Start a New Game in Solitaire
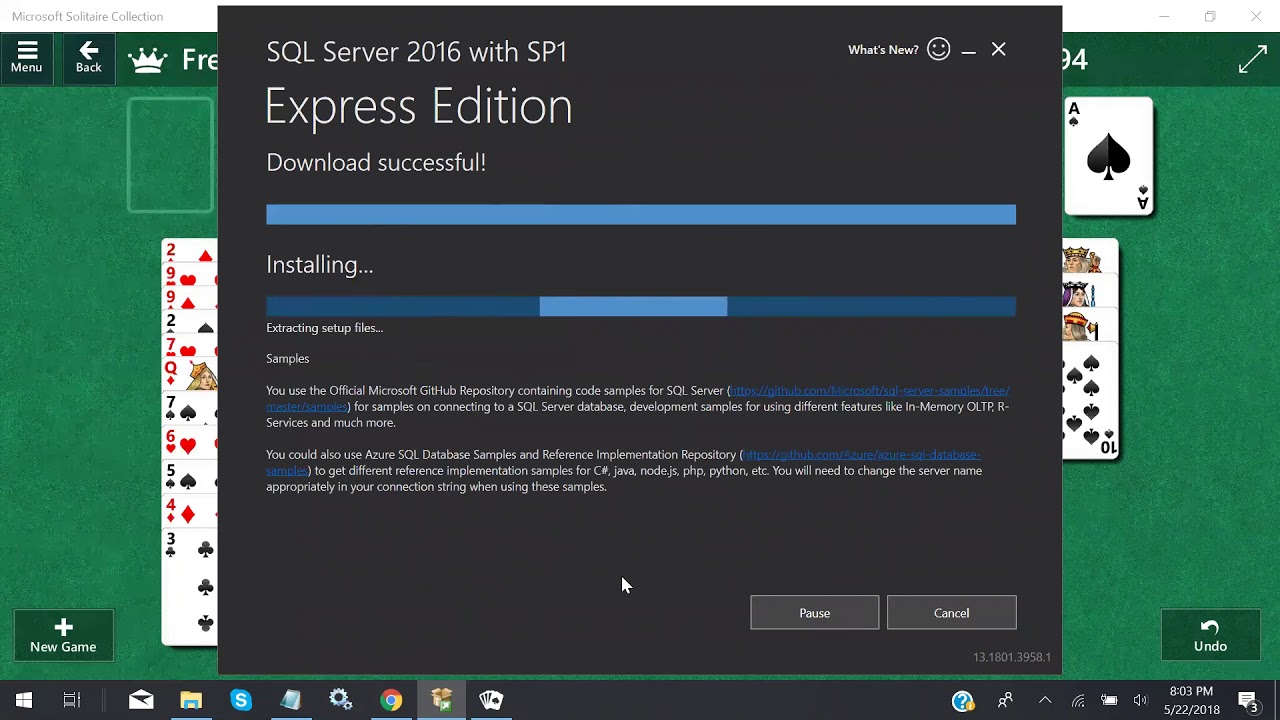1280x720 pixels. pyautogui.click(x=63, y=635)
